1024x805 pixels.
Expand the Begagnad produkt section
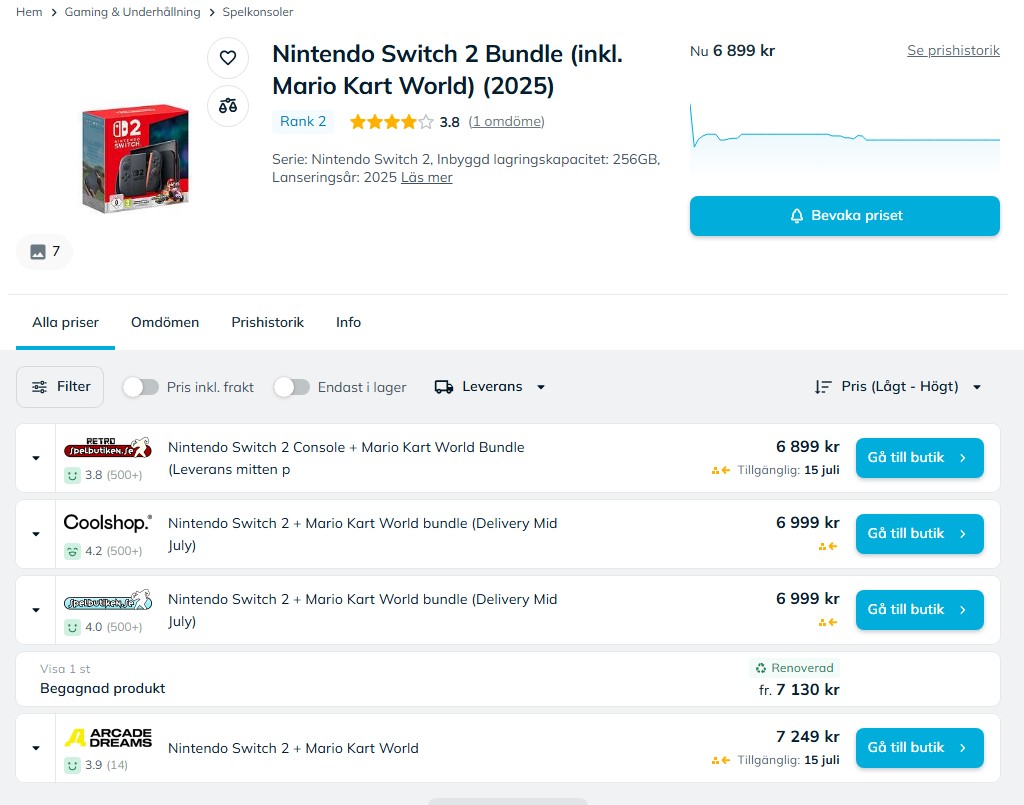508,679
